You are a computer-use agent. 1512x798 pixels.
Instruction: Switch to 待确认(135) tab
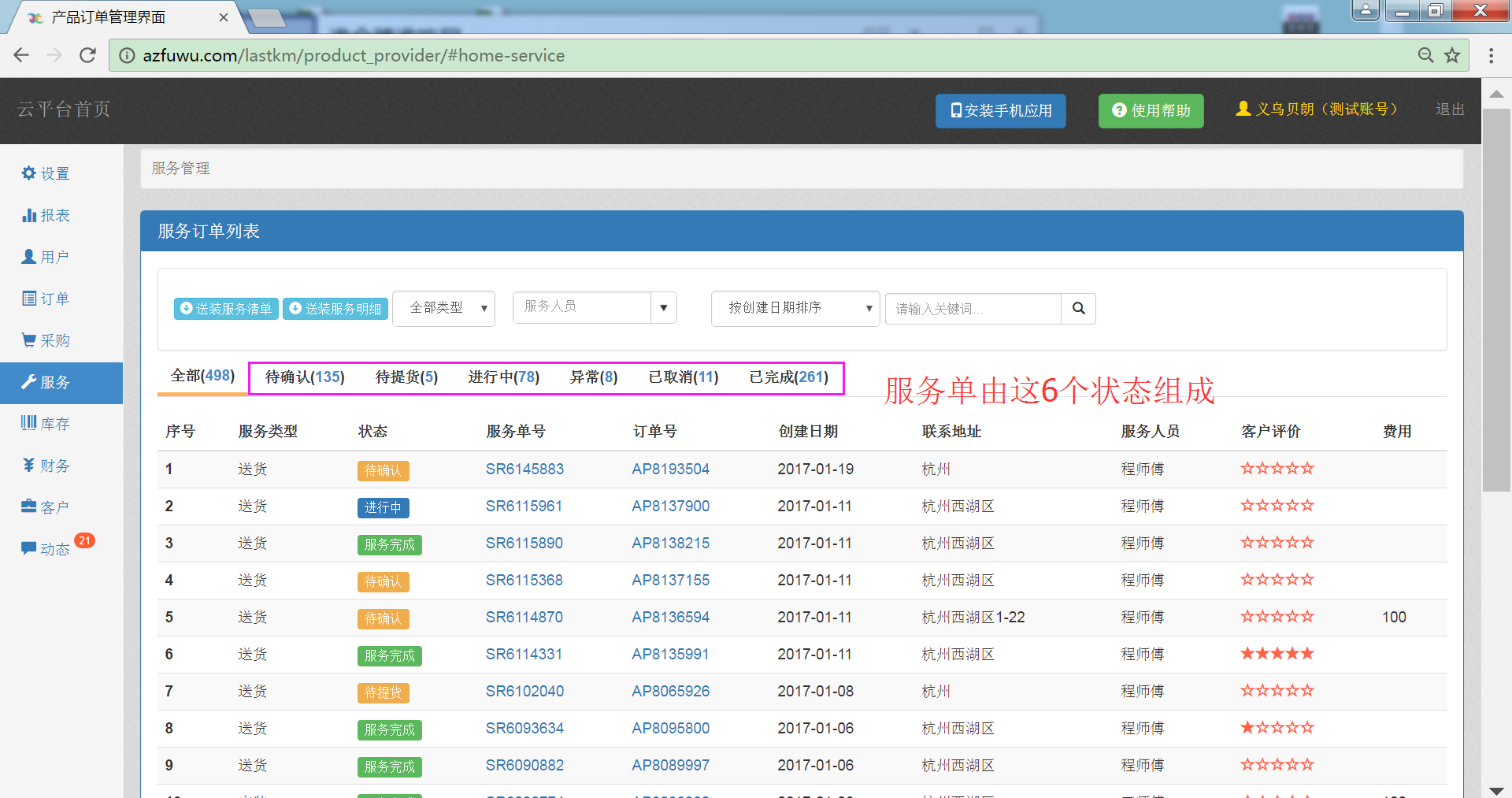pyautogui.click(x=305, y=377)
